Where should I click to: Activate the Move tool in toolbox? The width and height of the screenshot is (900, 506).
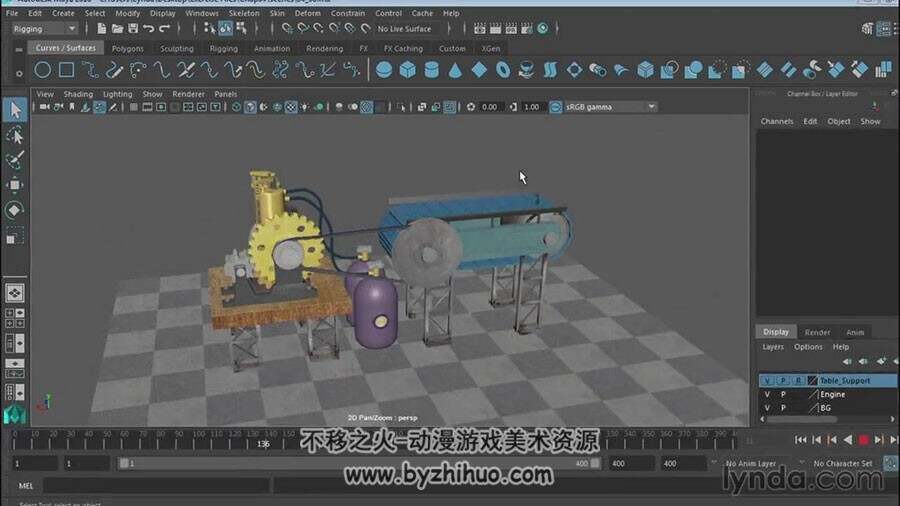coord(15,185)
